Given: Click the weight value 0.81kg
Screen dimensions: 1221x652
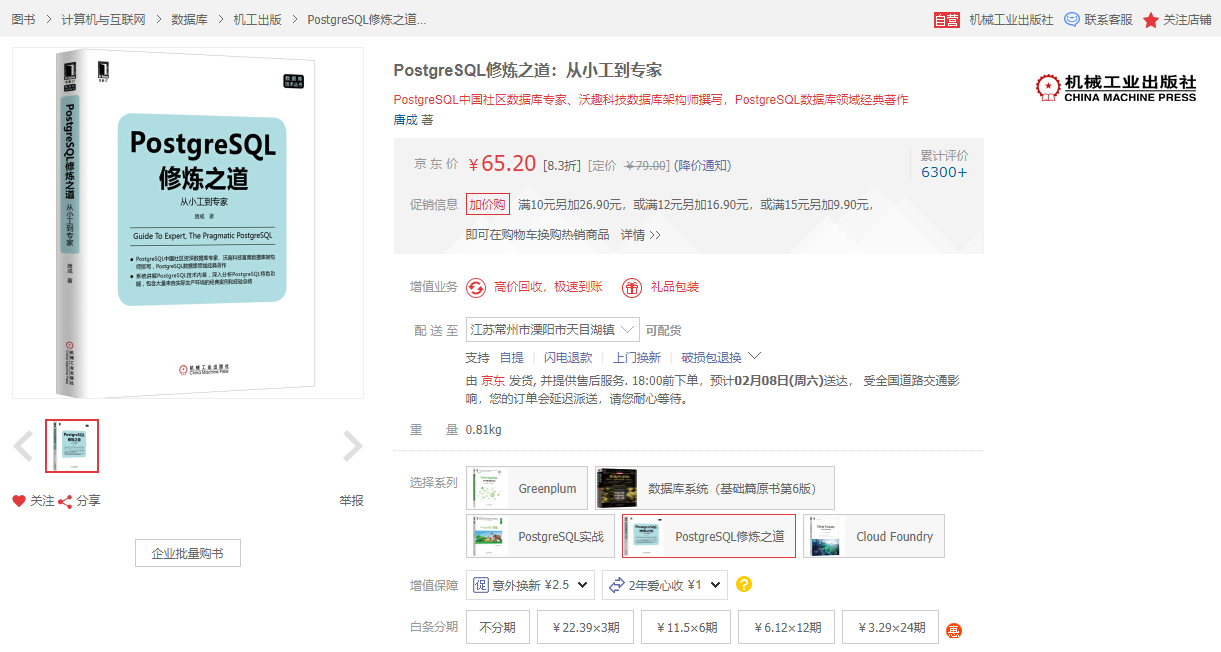Looking at the screenshot, I should [484, 430].
